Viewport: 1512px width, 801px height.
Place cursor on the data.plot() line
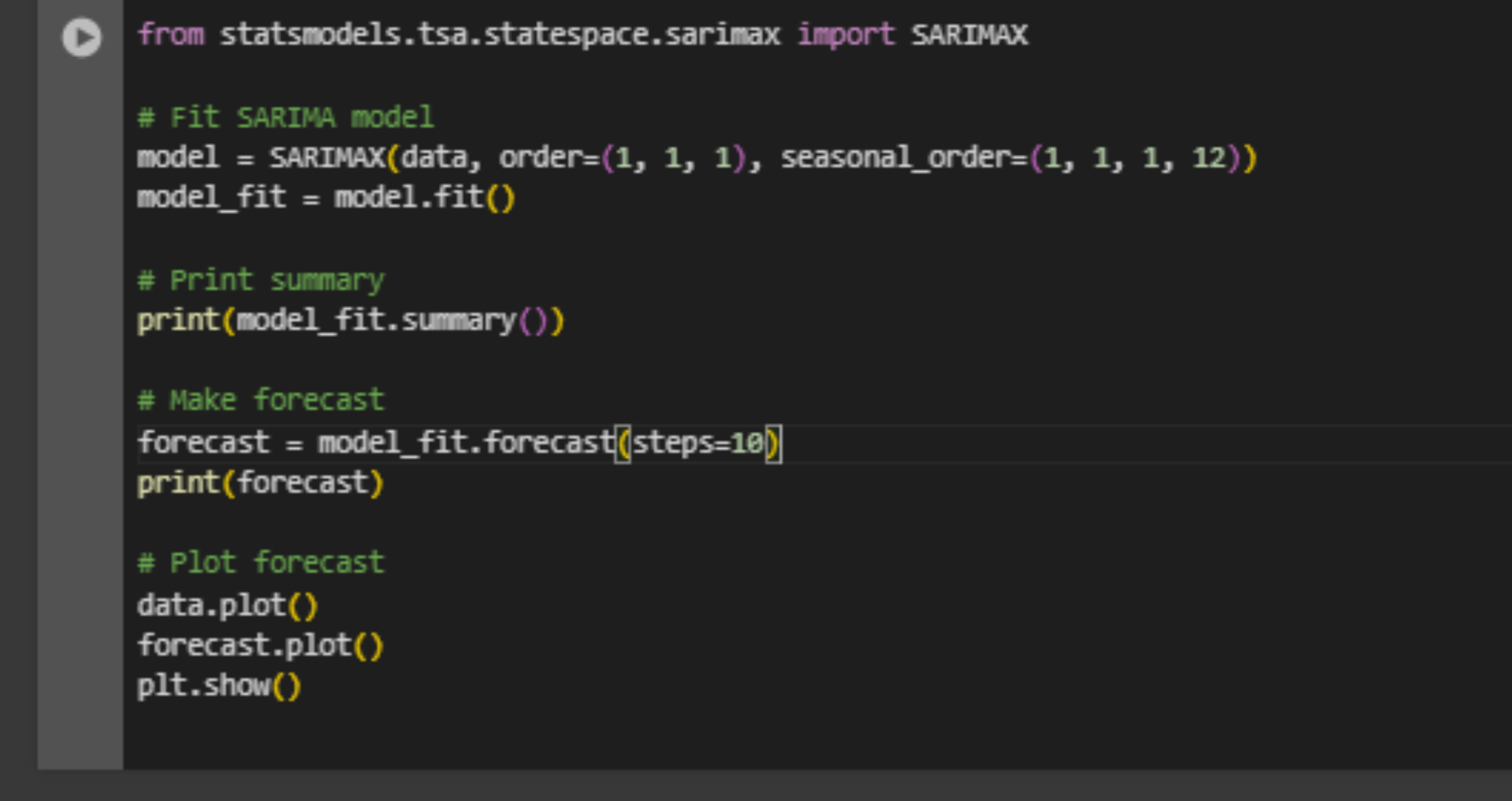tap(227, 605)
